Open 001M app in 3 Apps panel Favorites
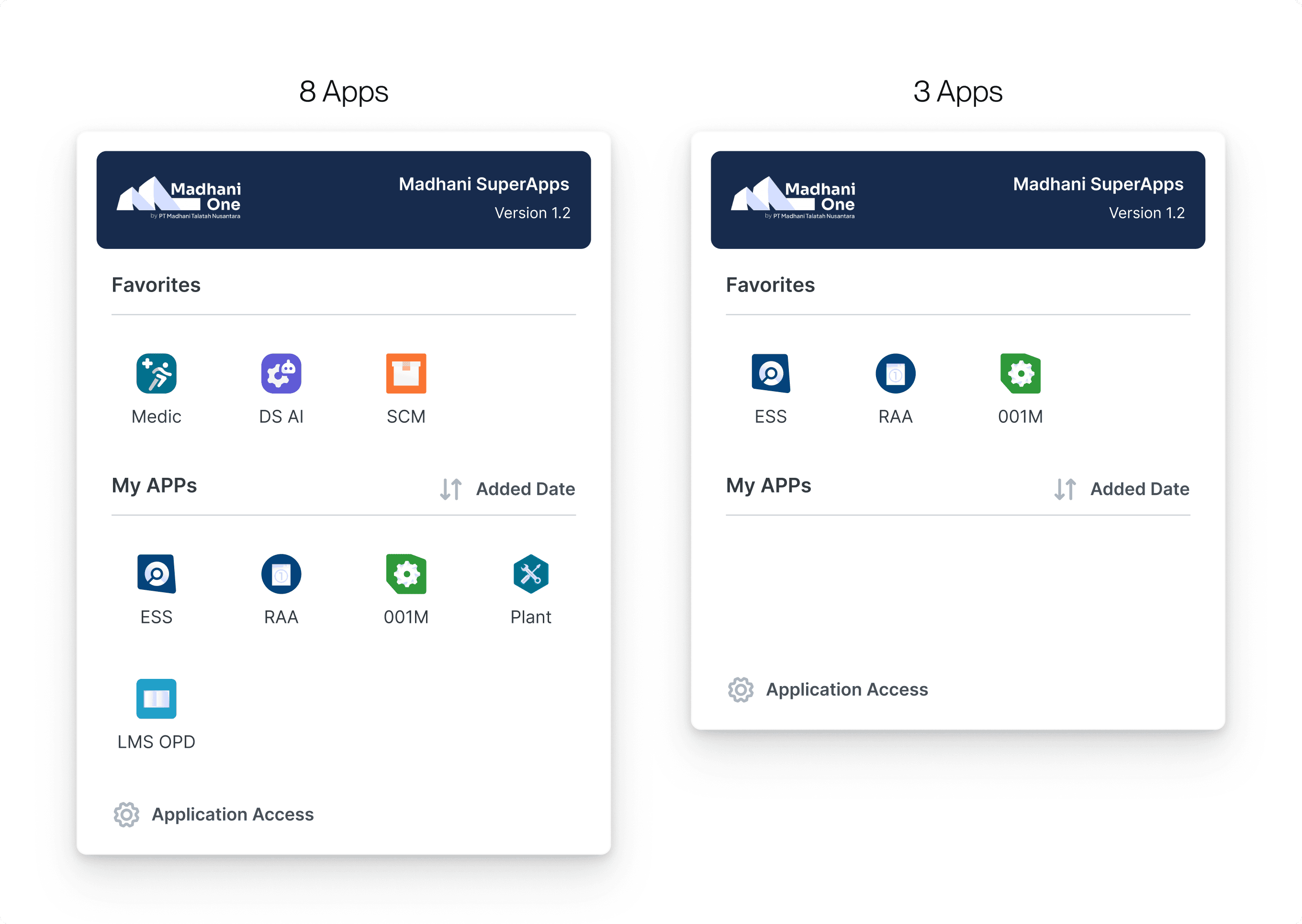 tap(1021, 374)
